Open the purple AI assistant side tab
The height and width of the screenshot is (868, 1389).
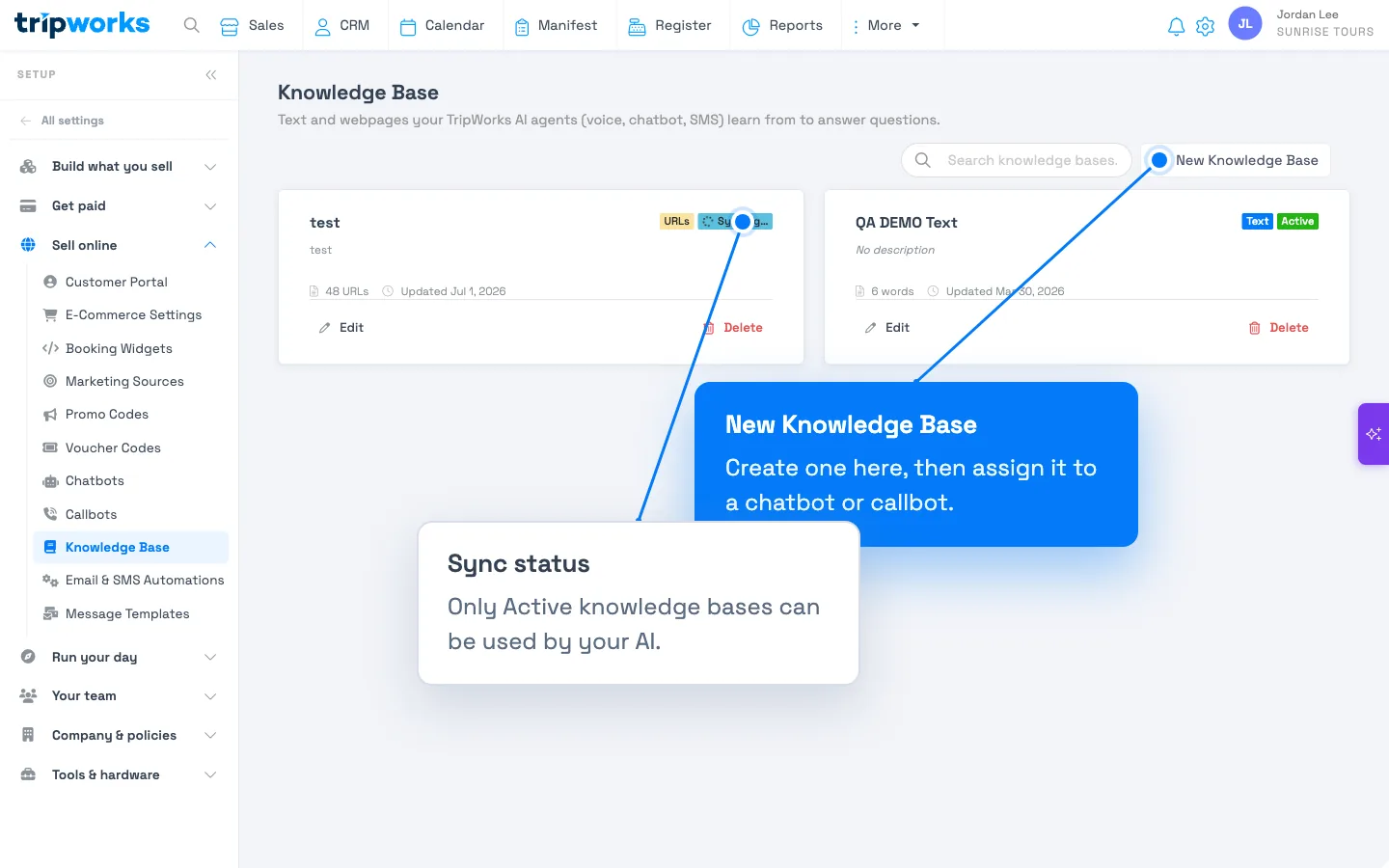tap(1374, 434)
